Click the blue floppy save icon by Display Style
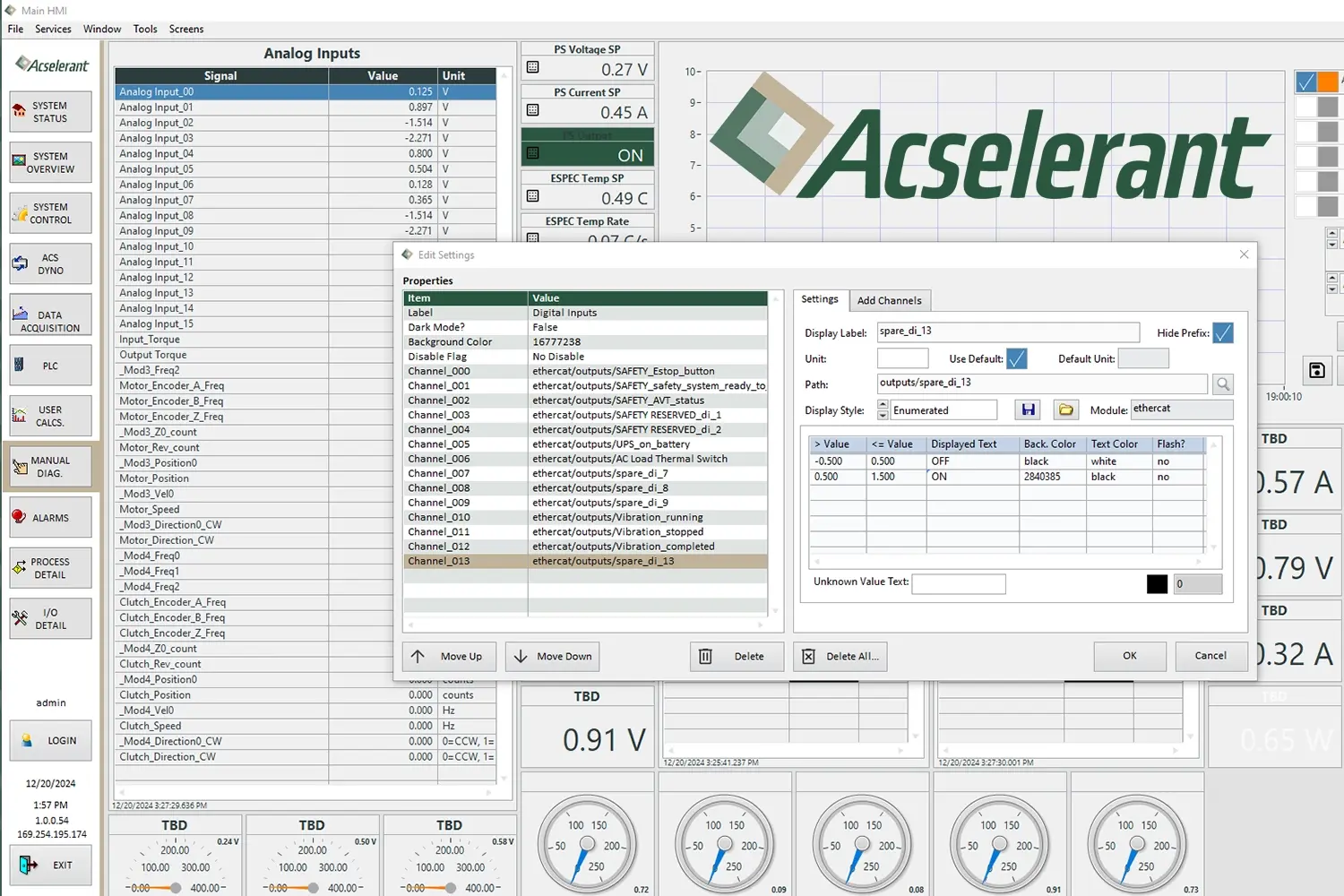This screenshot has width=1344, height=896. pos(1029,409)
